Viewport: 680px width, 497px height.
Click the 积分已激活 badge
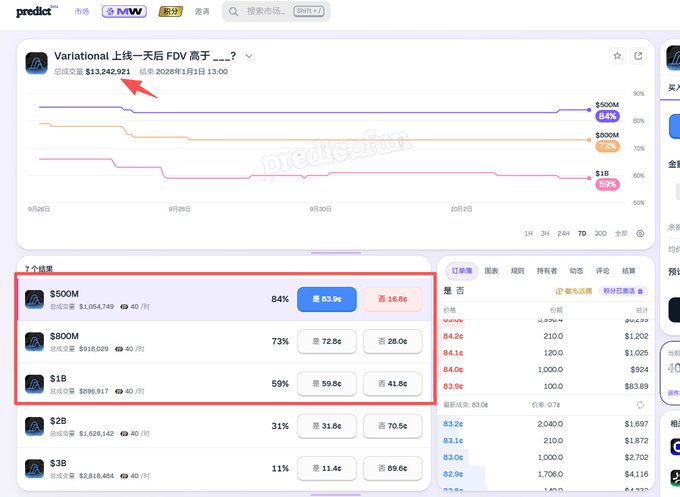coord(624,291)
